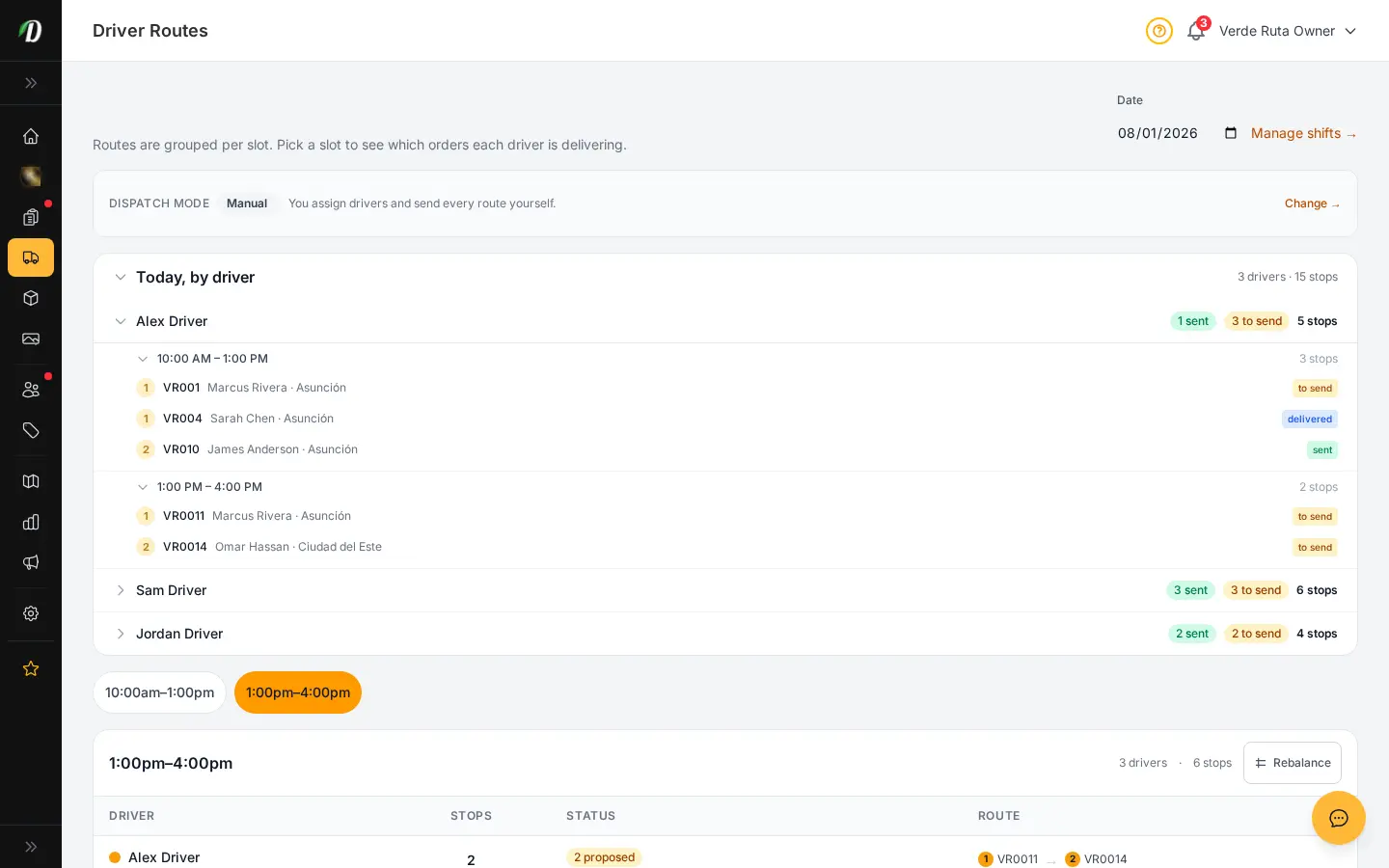
Task: Click double-chevron icon at sidebar bottom
Action: pos(31,847)
